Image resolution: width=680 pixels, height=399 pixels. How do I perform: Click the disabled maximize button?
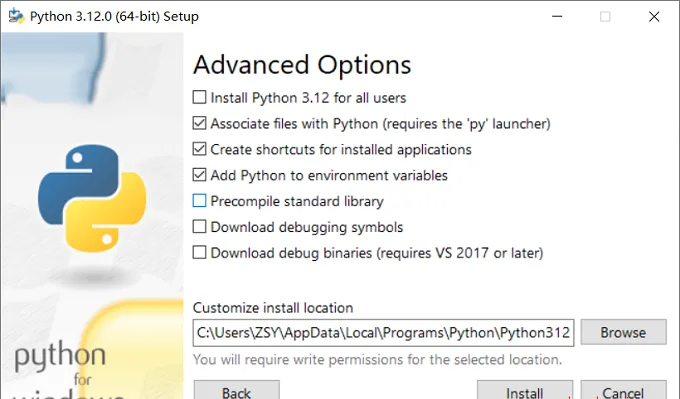click(x=605, y=16)
